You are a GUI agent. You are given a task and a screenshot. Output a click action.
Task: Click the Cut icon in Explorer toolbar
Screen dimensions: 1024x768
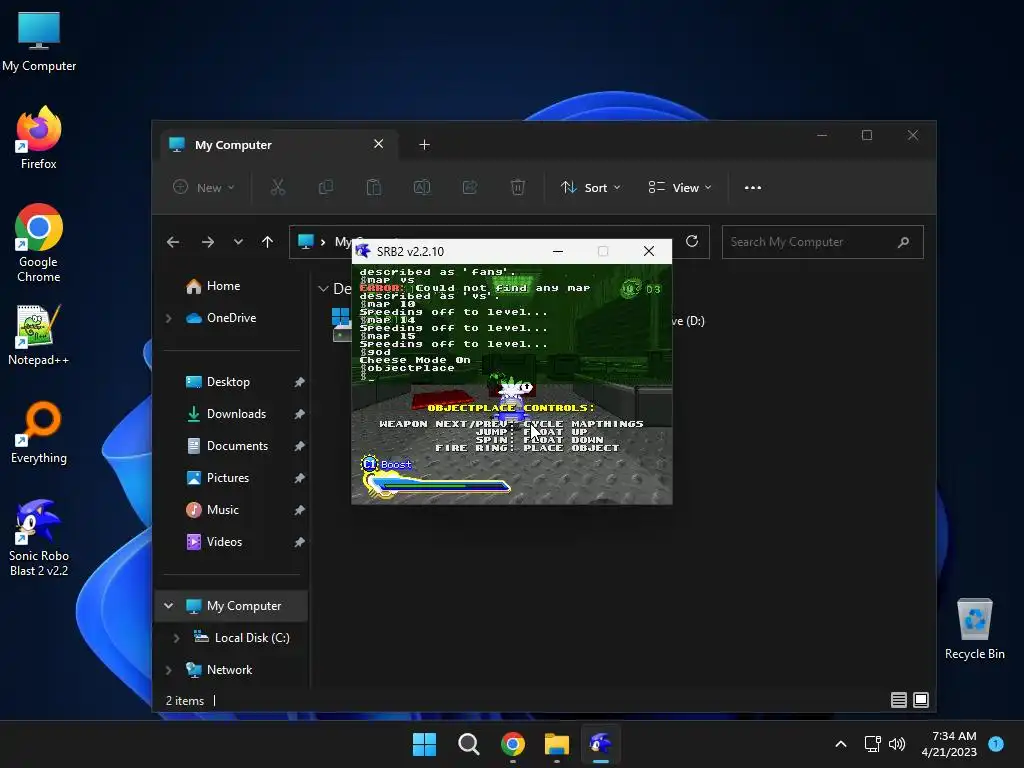[278, 187]
